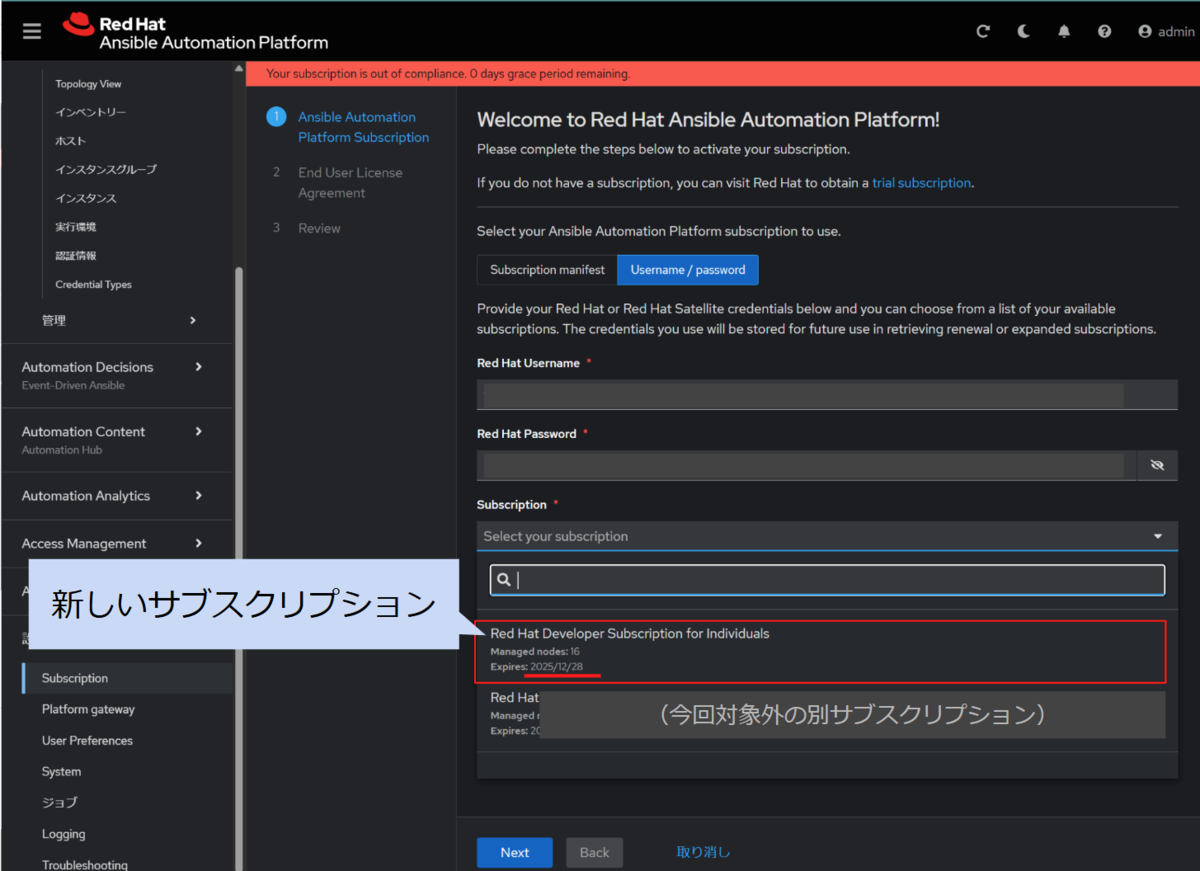This screenshot has width=1200, height=871.
Task: Open System settings
Action: [x=61, y=772]
